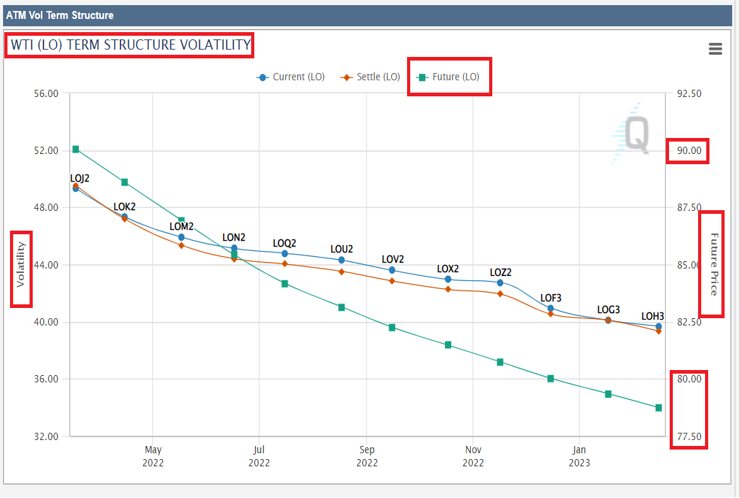The image size is (740, 498).
Task: Click the LOZ2 data point label
Action: pos(500,272)
